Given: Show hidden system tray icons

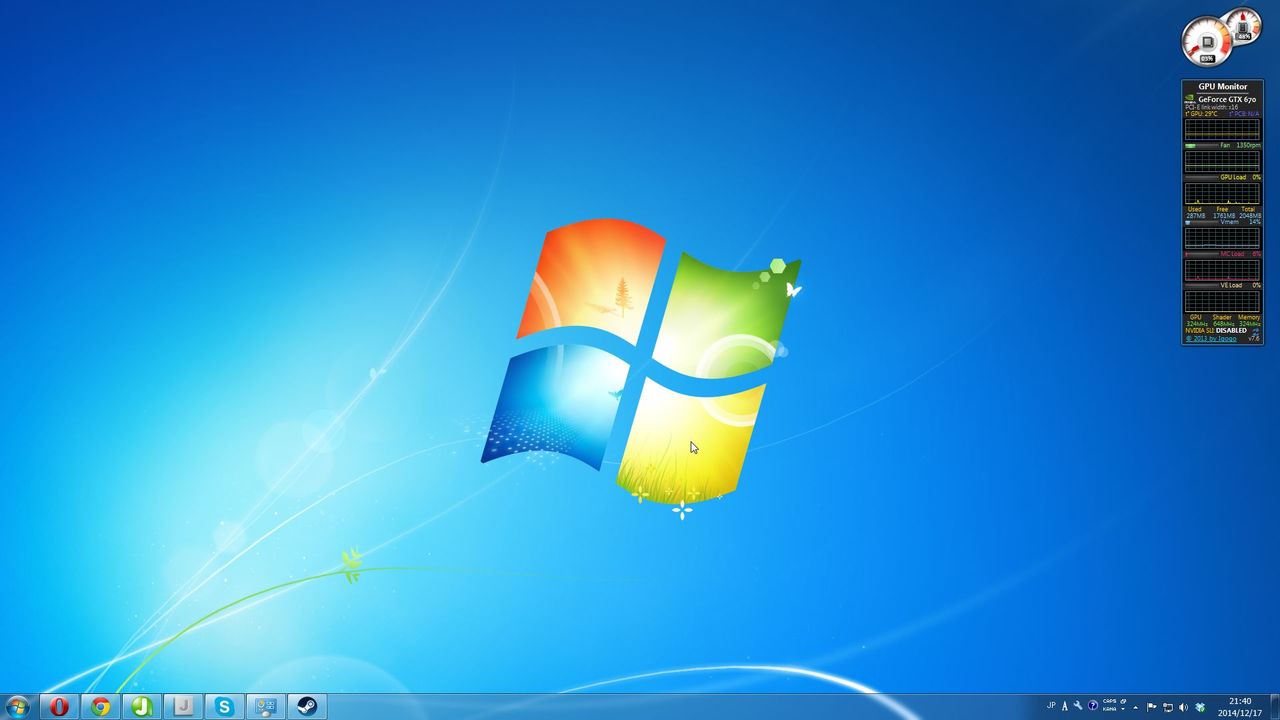Looking at the screenshot, I should pyautogui.click(x=1135, y=707).
